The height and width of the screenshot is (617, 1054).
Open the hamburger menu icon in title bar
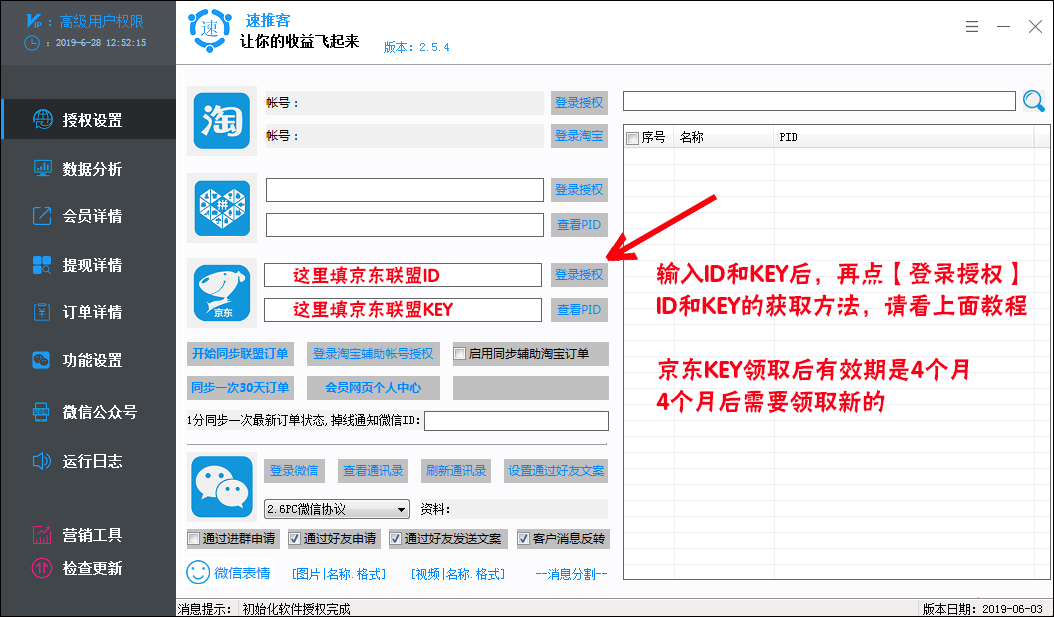pos(972,27)
